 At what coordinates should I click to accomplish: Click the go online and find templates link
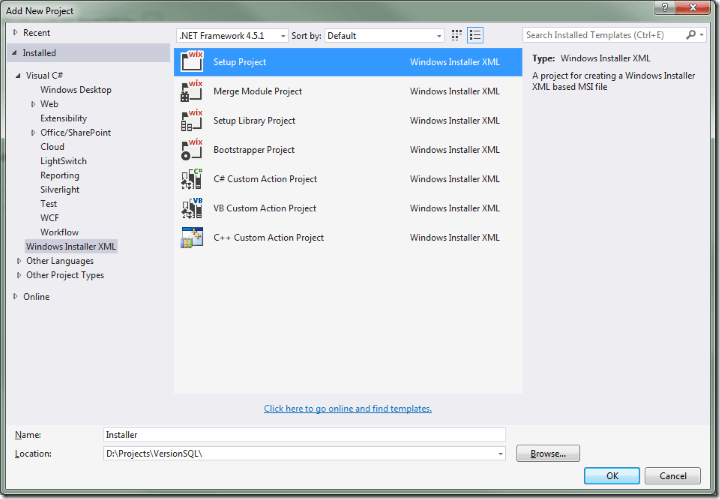pyautogui.click(x=348, y=409)
